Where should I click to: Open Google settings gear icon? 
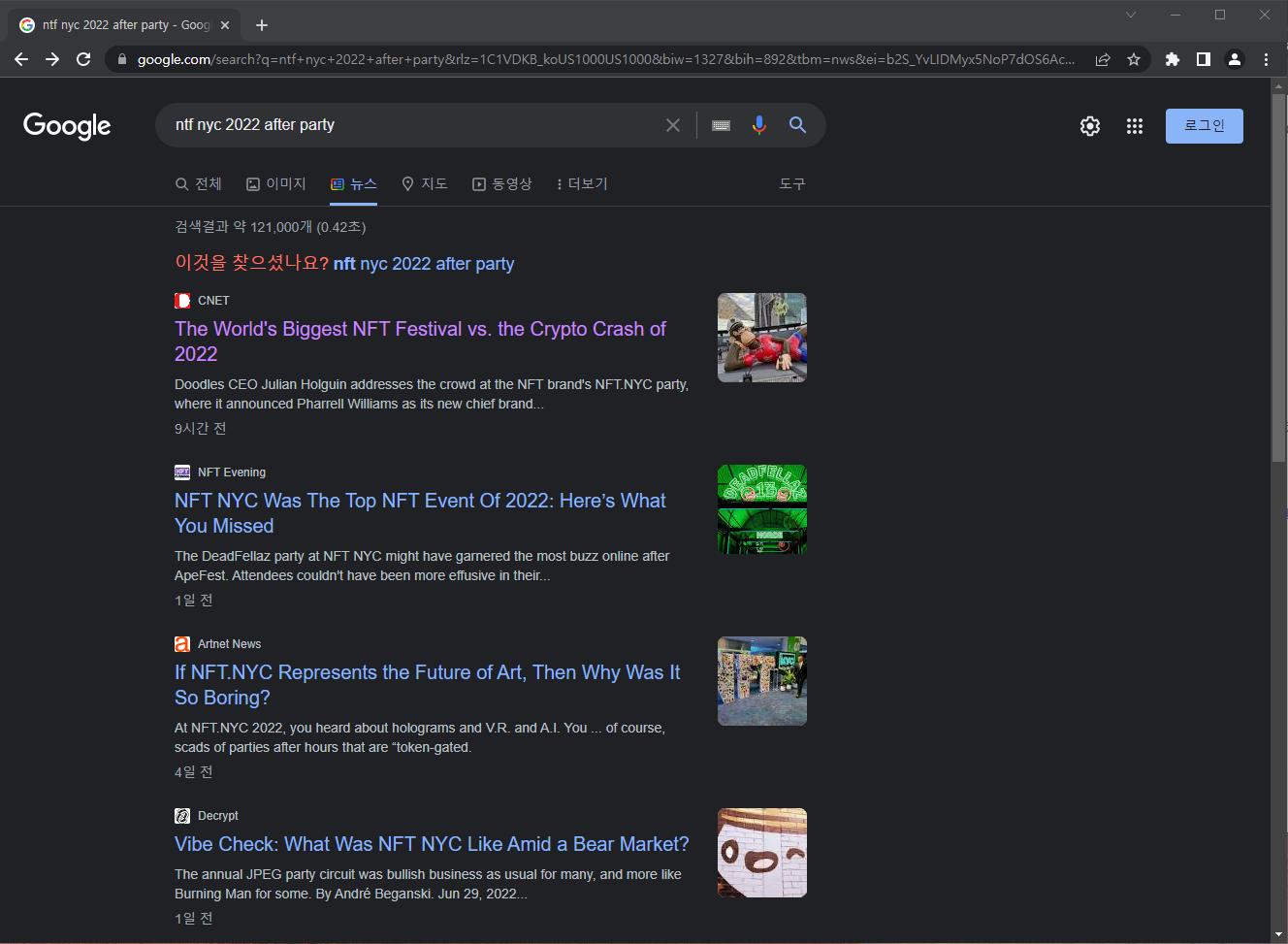click(1090, 126)
